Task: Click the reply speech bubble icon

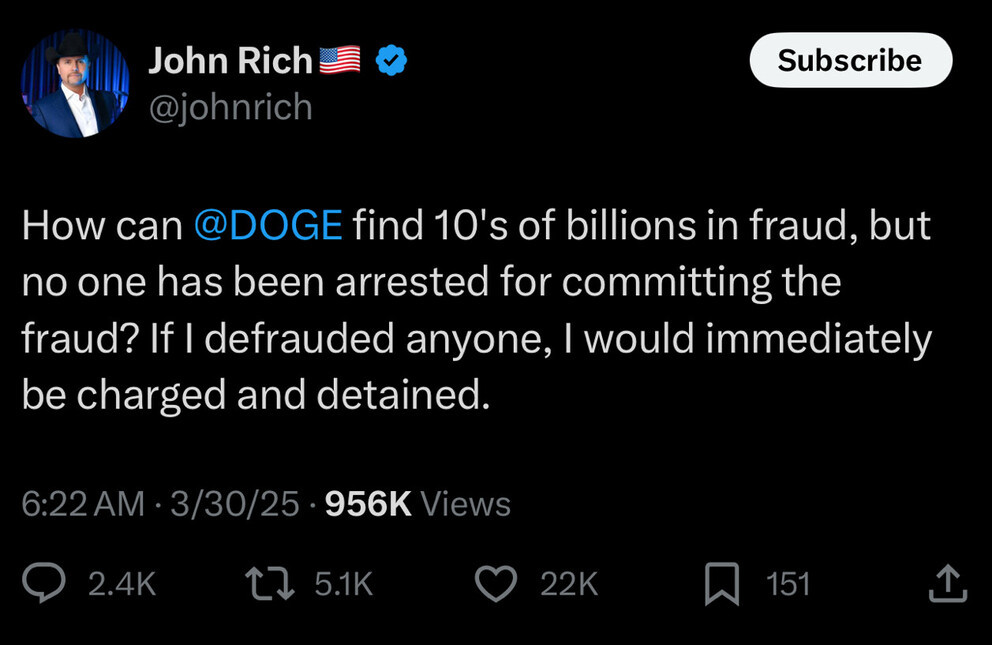Action: point(43,584)
